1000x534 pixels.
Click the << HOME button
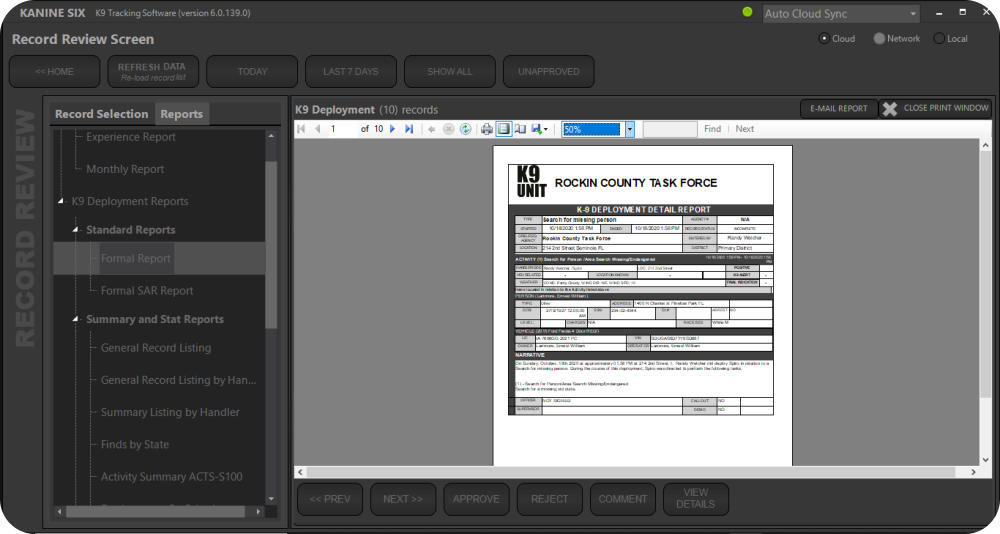point(54,71)
